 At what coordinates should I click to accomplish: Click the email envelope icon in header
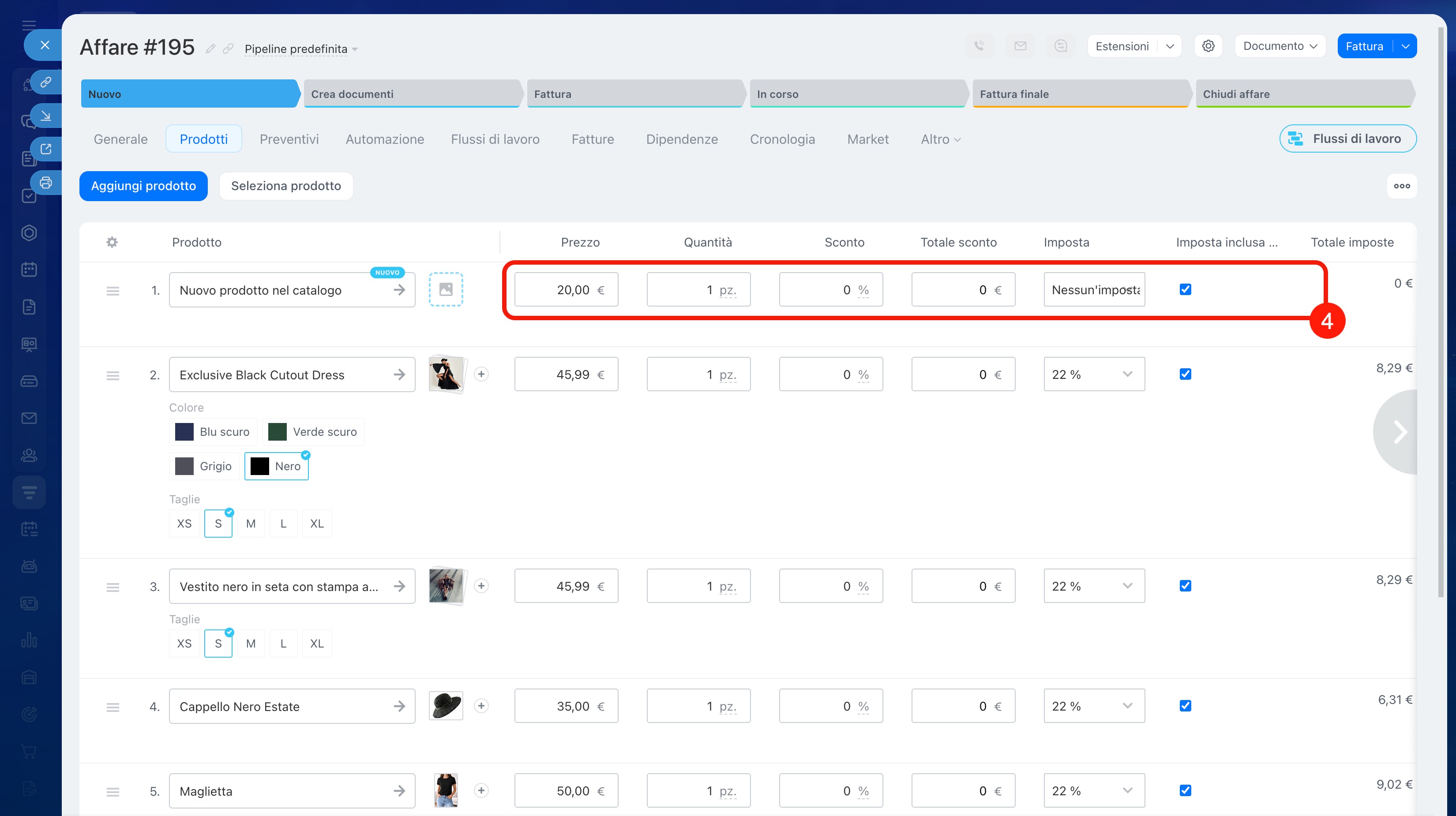click(1020, 46)
